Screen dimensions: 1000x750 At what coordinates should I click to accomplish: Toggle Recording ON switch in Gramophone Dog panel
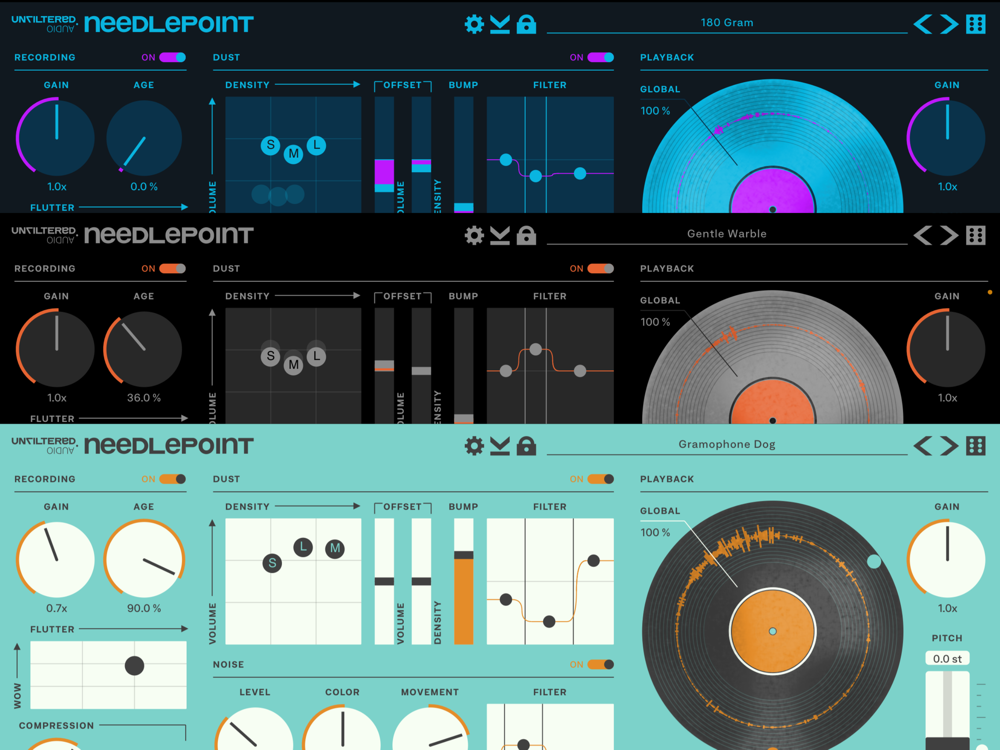[172, 479]
